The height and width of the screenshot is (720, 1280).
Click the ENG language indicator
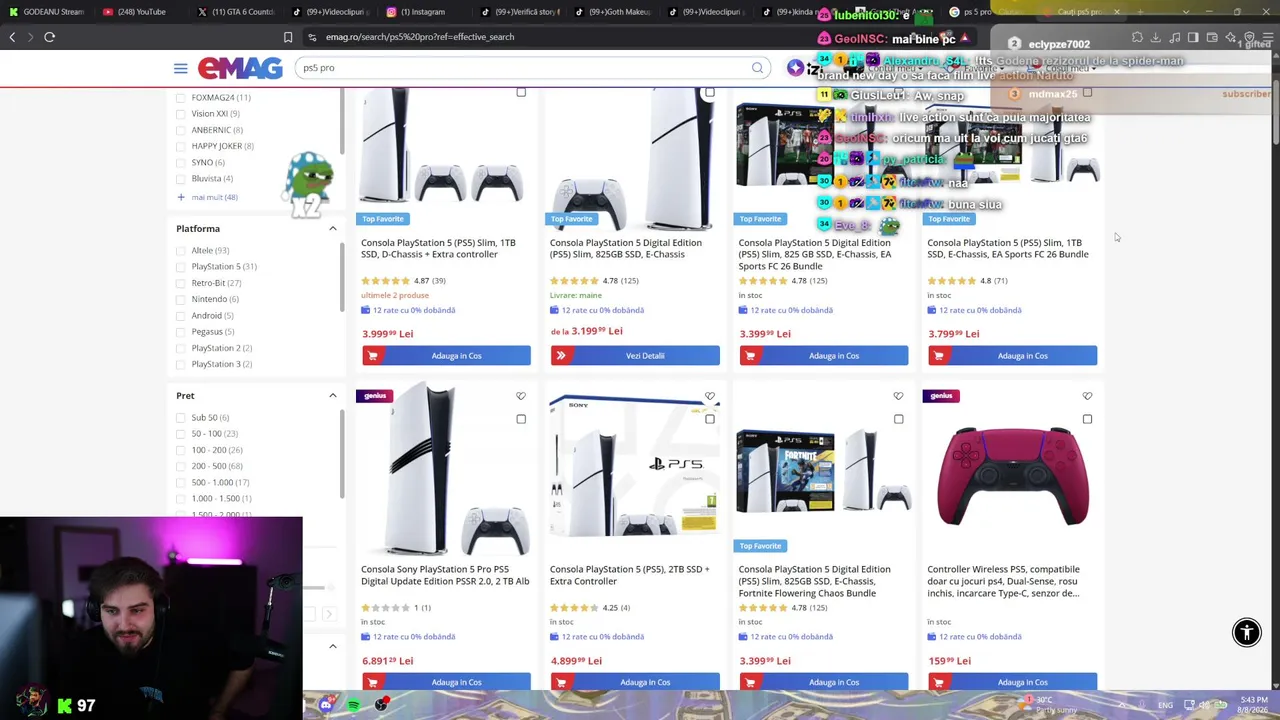1166,705
